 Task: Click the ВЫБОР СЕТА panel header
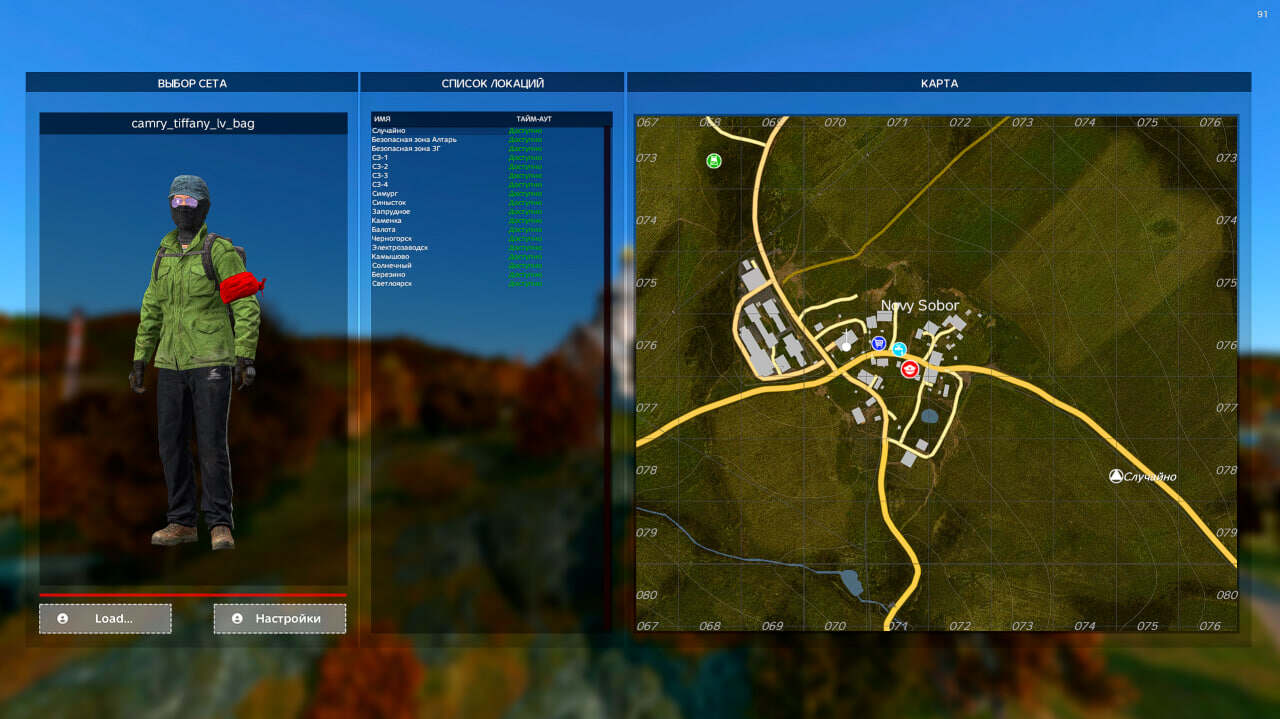(x=192, y=83)
